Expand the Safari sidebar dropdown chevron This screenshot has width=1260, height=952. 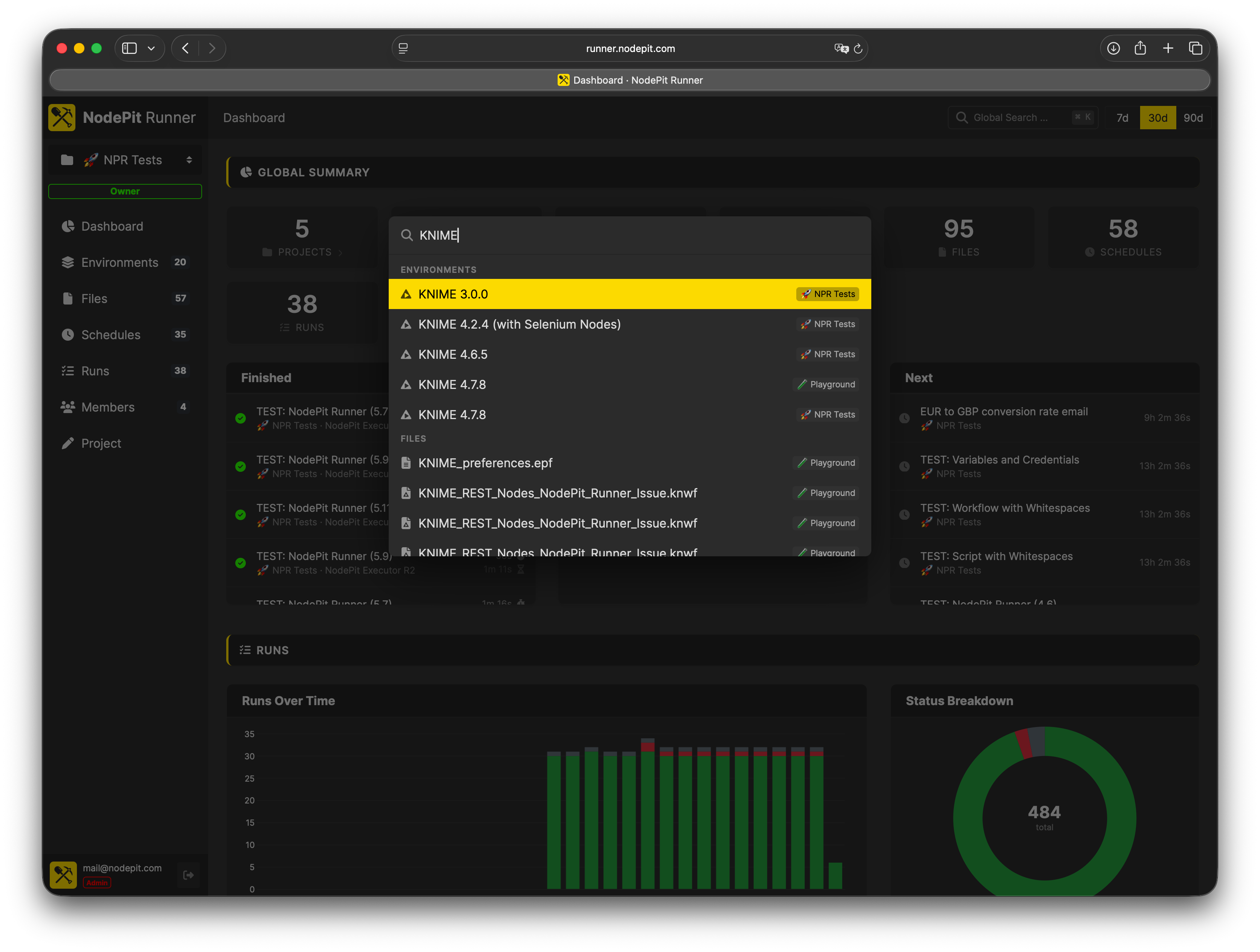click(152, 48)
